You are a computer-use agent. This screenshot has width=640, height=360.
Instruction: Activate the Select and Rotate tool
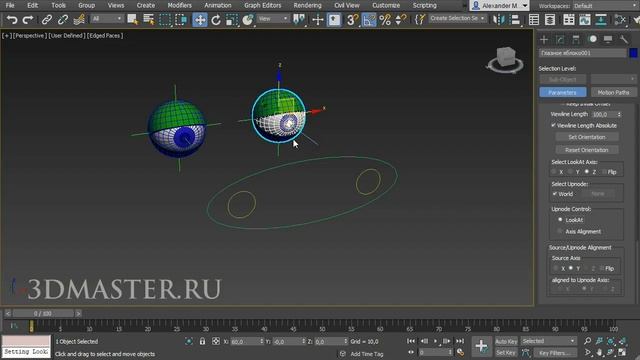216,20
